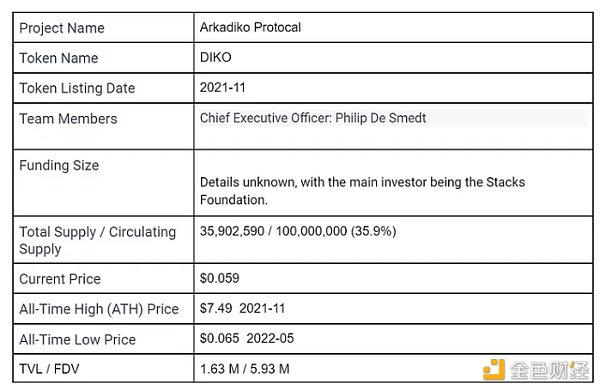
Task: Click the Token Name label
Action: point(59,58)
